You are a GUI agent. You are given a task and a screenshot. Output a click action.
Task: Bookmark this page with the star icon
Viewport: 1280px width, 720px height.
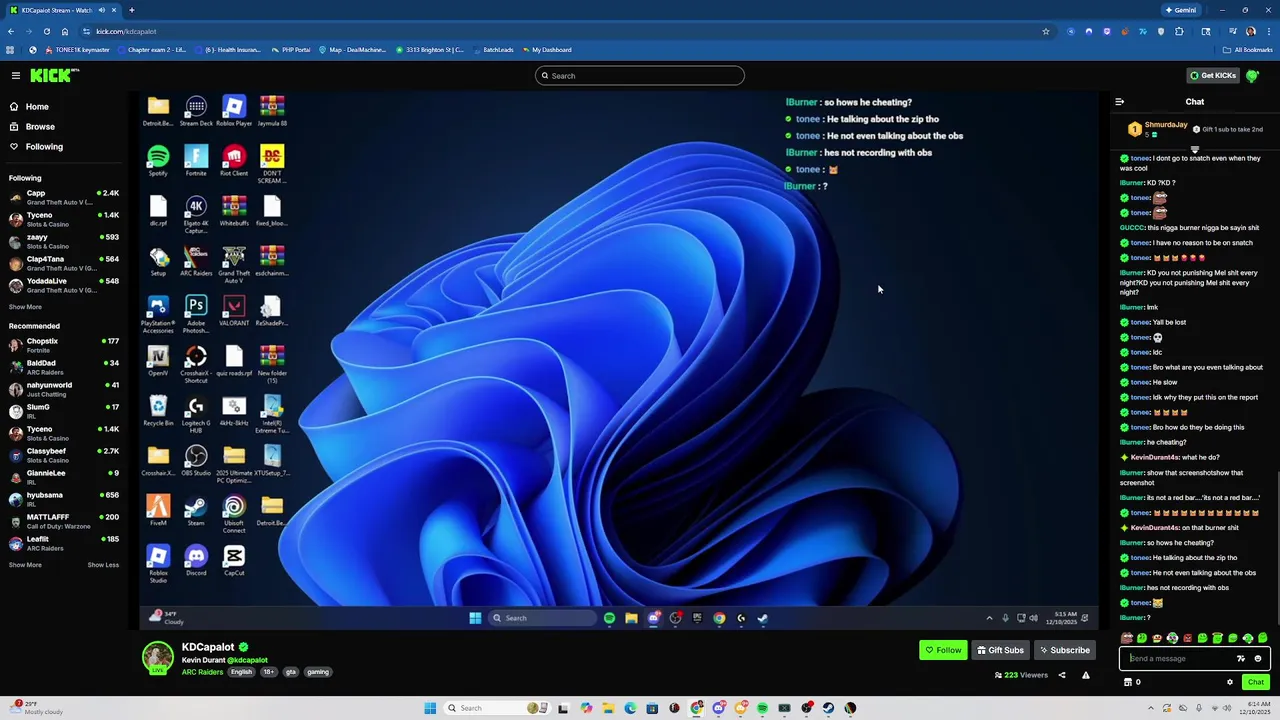[1046, 31]
